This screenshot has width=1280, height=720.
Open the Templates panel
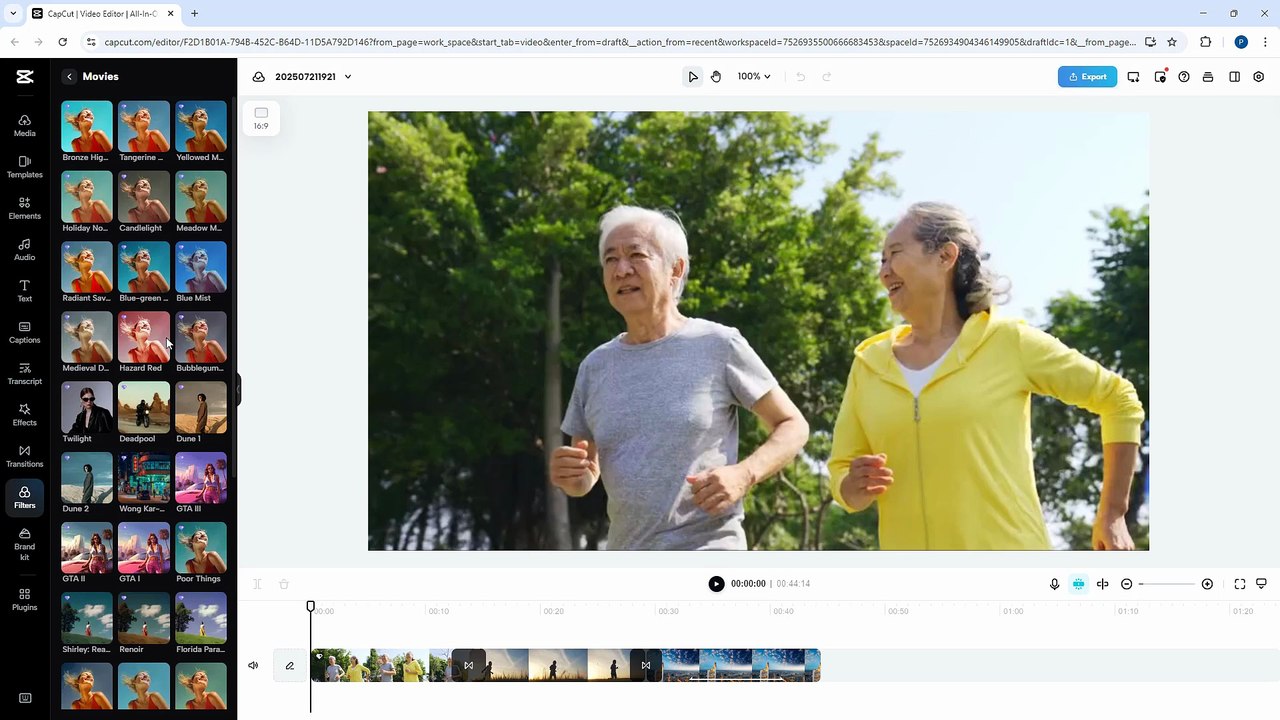click(25, 167)
